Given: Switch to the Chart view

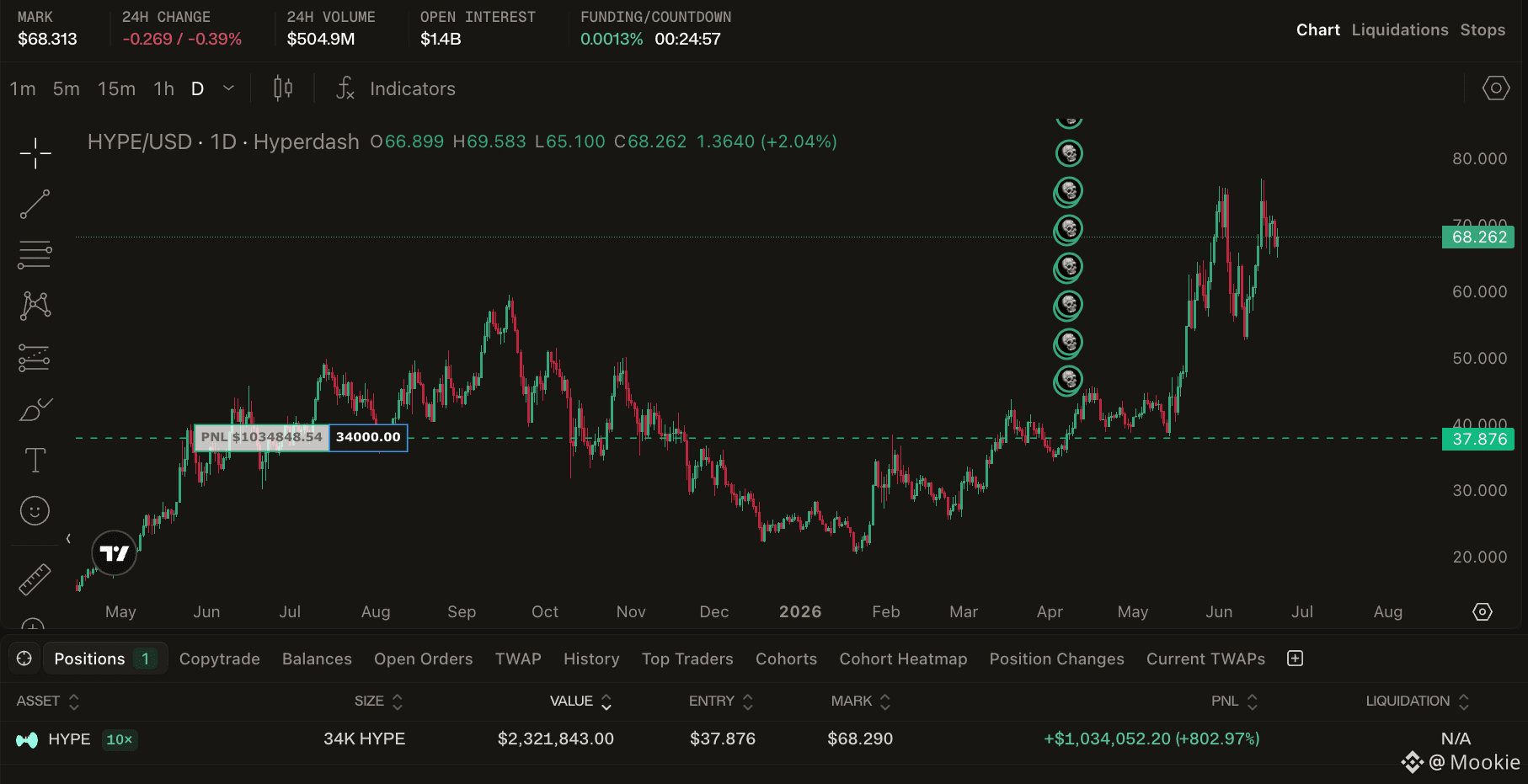Looking at the screenshot, I should pyautogui.click(x=1317, y=29).
